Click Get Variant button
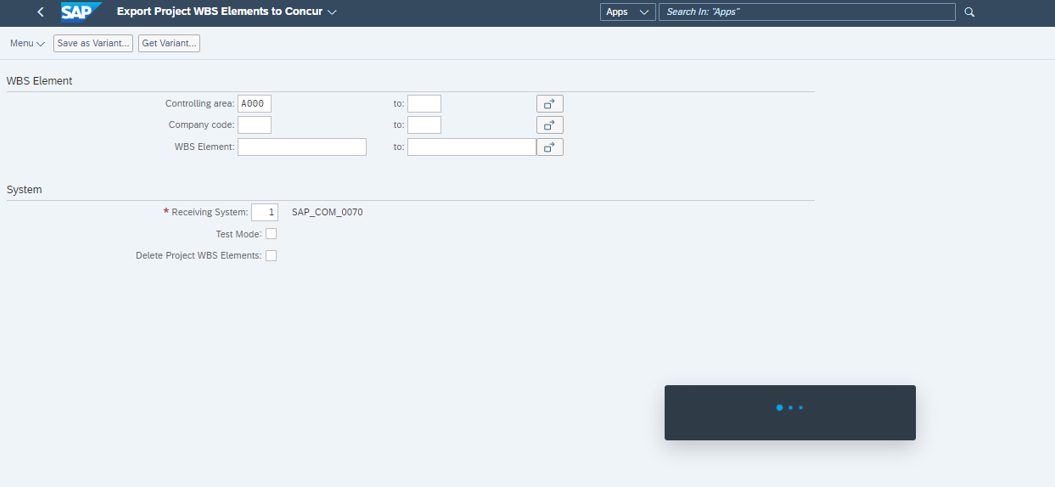 [x=169, y=43]
